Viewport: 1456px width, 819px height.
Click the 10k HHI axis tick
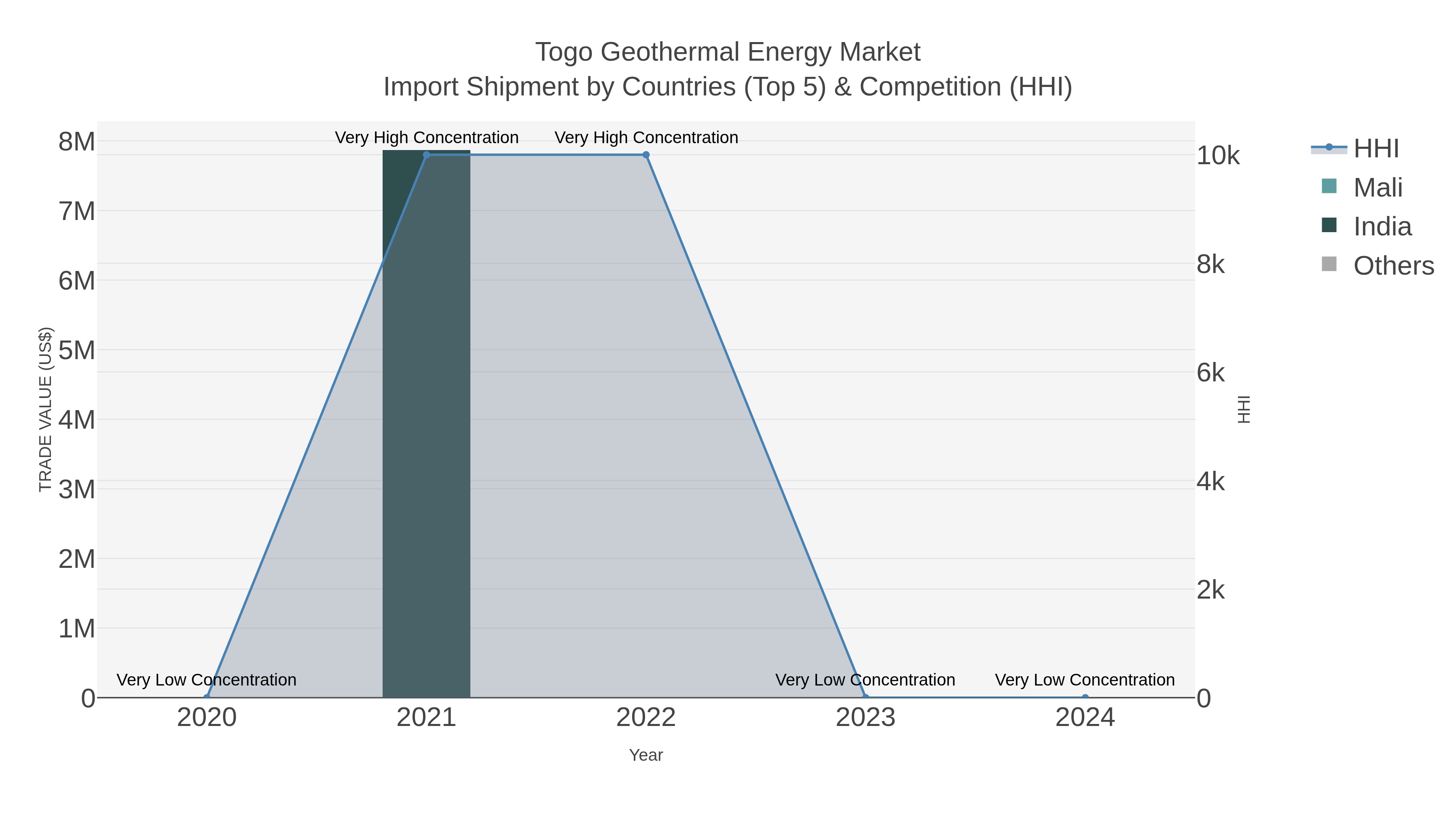(1218, 155)
